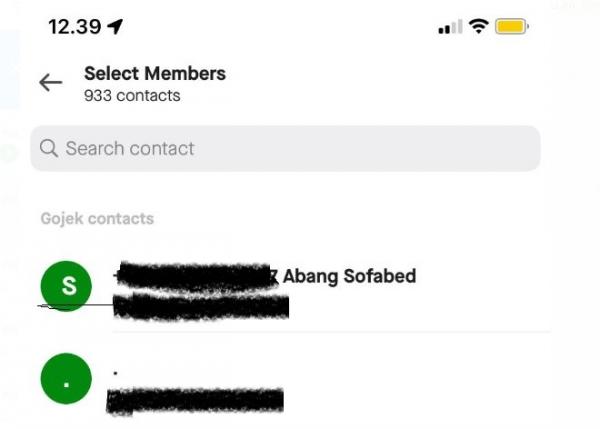Click the search magnifier icon
600x429 pixels.
pos(49,149)
